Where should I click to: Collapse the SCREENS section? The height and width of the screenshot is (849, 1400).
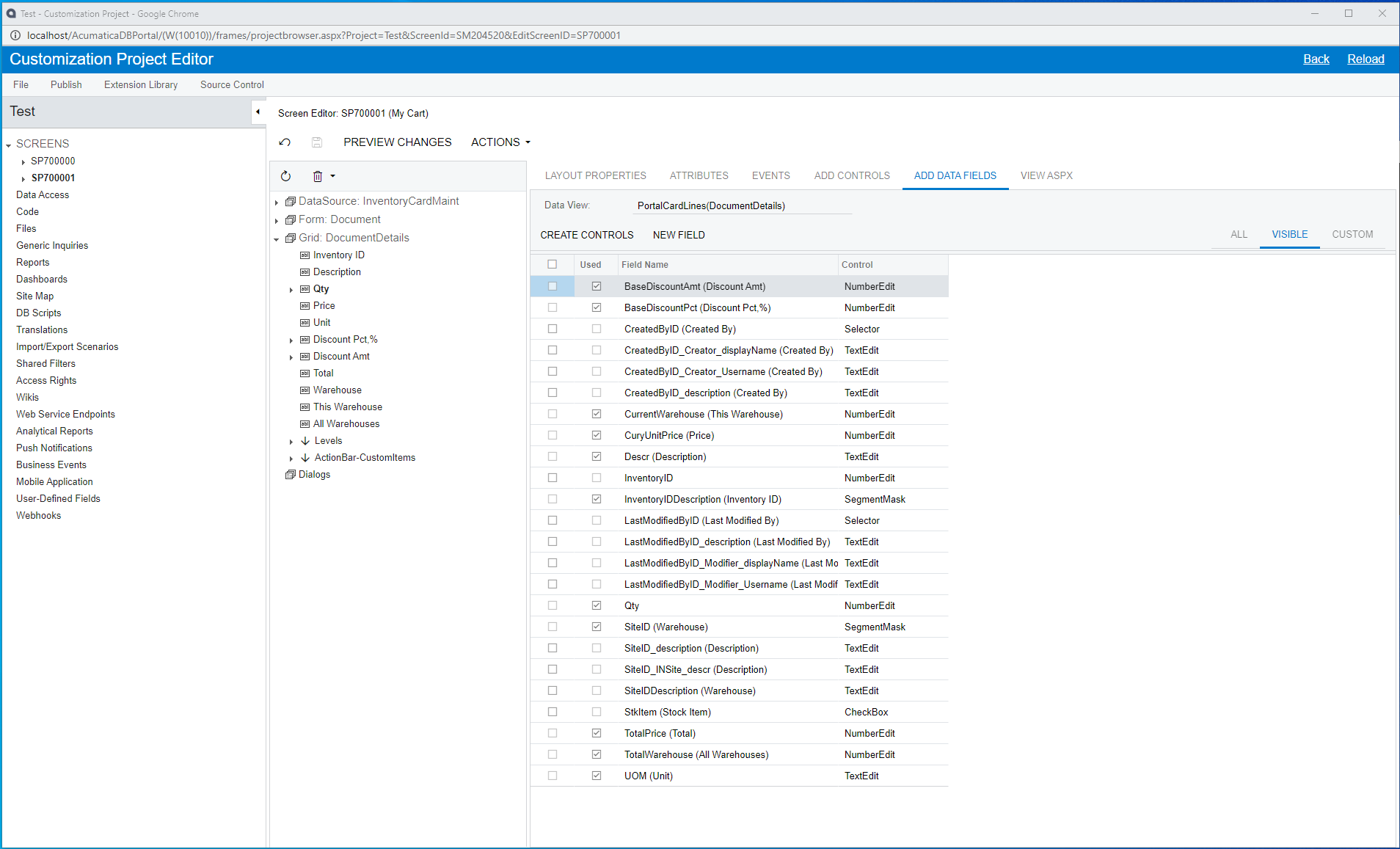(x=8, y=145)
